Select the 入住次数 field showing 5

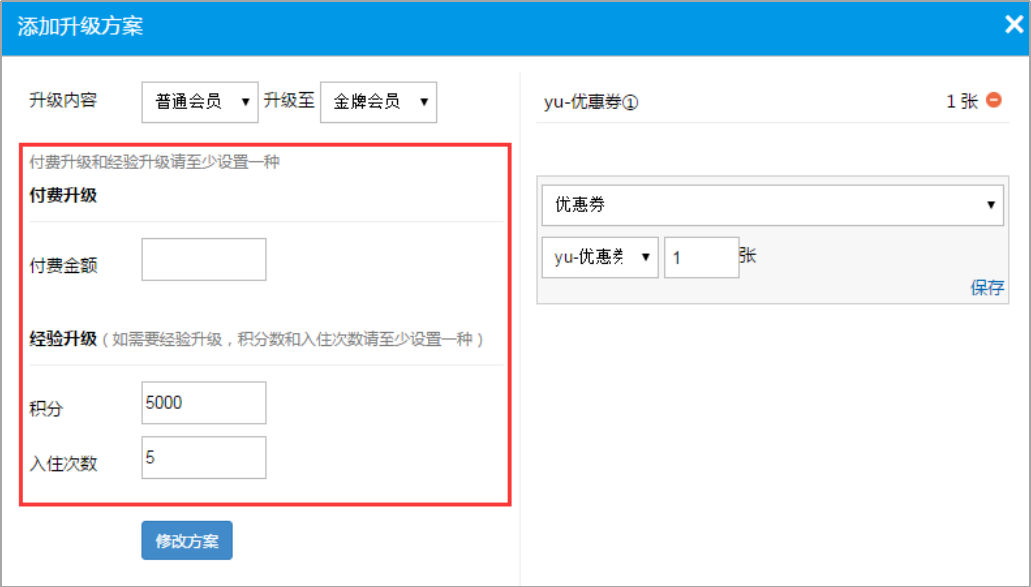click(202, 457)
